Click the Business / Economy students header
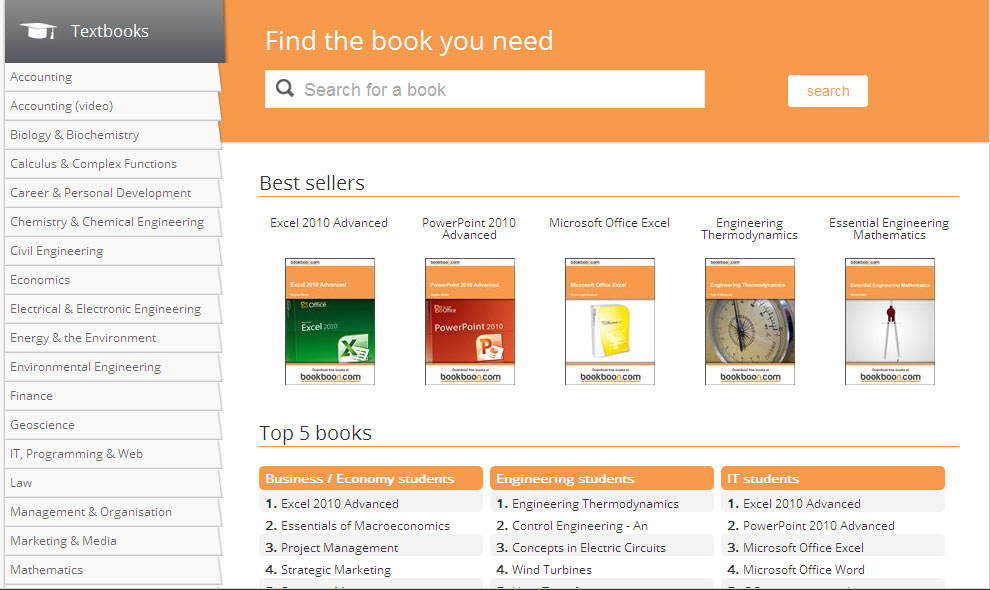The width and height of the screenshot is (990, 590). click(x=371, y=478)
